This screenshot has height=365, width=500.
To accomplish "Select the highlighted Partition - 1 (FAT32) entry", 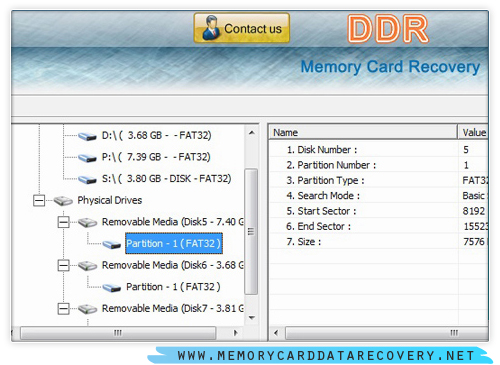I will [x=174, y=243].
